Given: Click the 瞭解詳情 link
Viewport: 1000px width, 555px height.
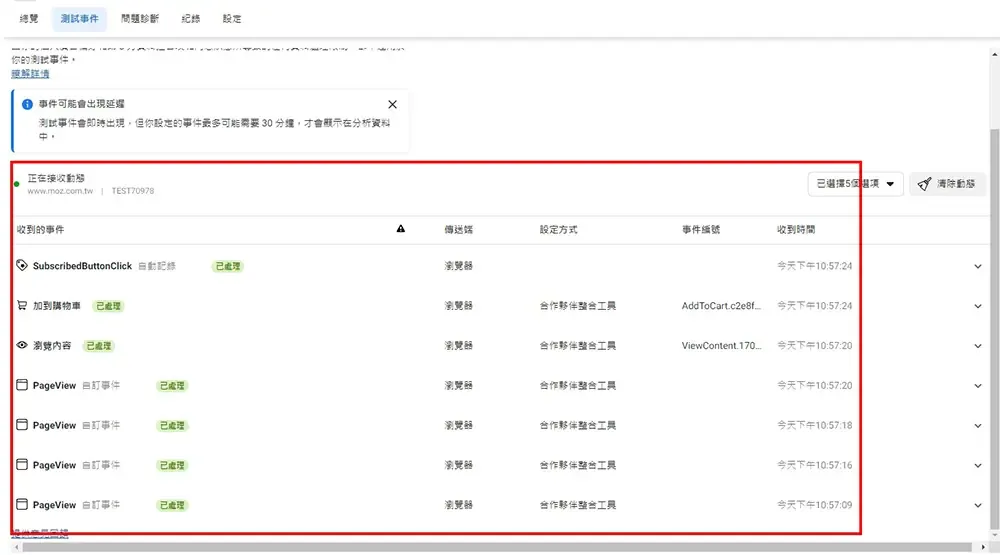Looking at the screenshot, I should (30, 73).
